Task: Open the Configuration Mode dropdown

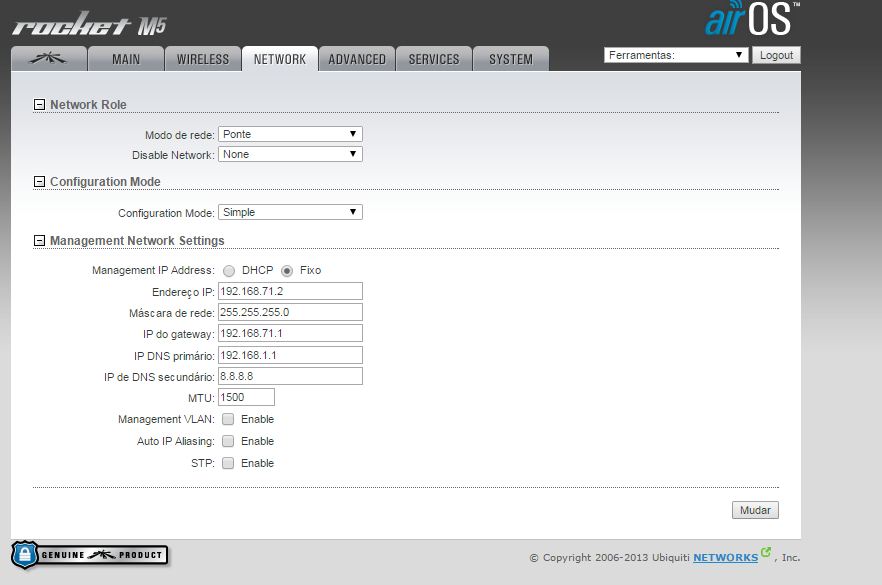Action: click(x=290, y=212)
